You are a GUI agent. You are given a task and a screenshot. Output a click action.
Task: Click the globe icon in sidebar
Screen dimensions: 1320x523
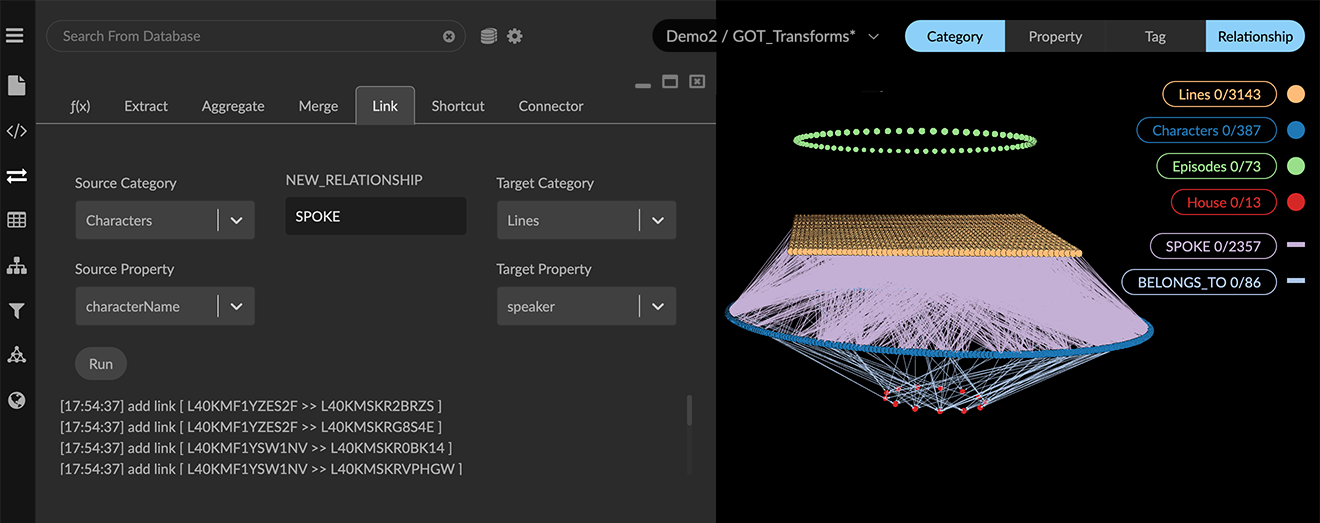click(16, 401)
